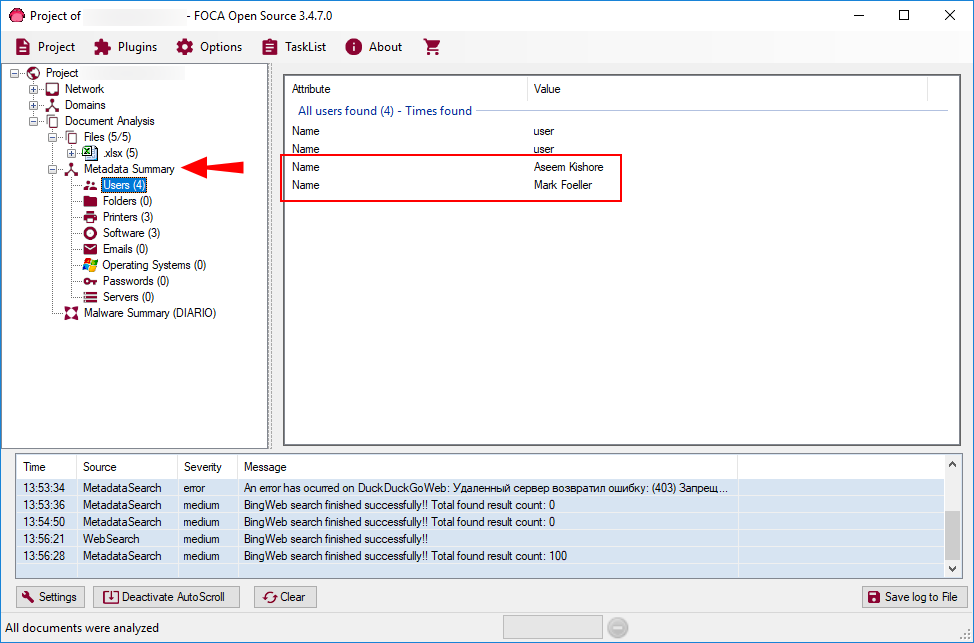The height and width of the screenshot is (643, 974).
Task: Click the Users people icon in tree
Action: [x=91, y=185]
